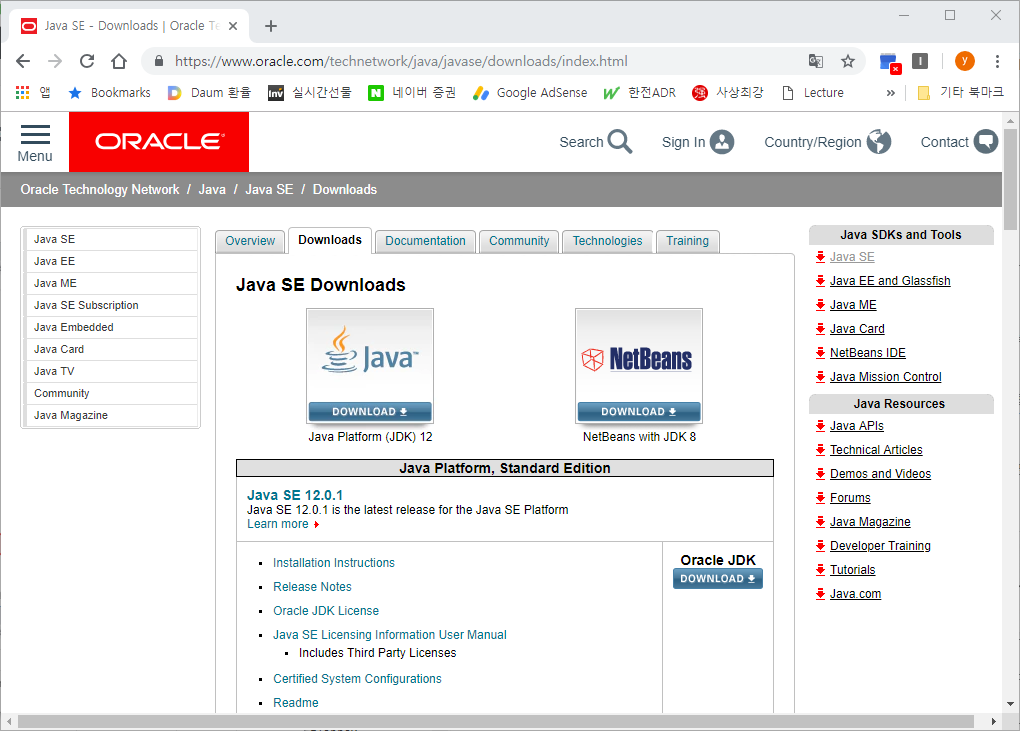The image size is (1020, 731).
Task: Click the browser reload icon
Action: (x=87, y=61)
